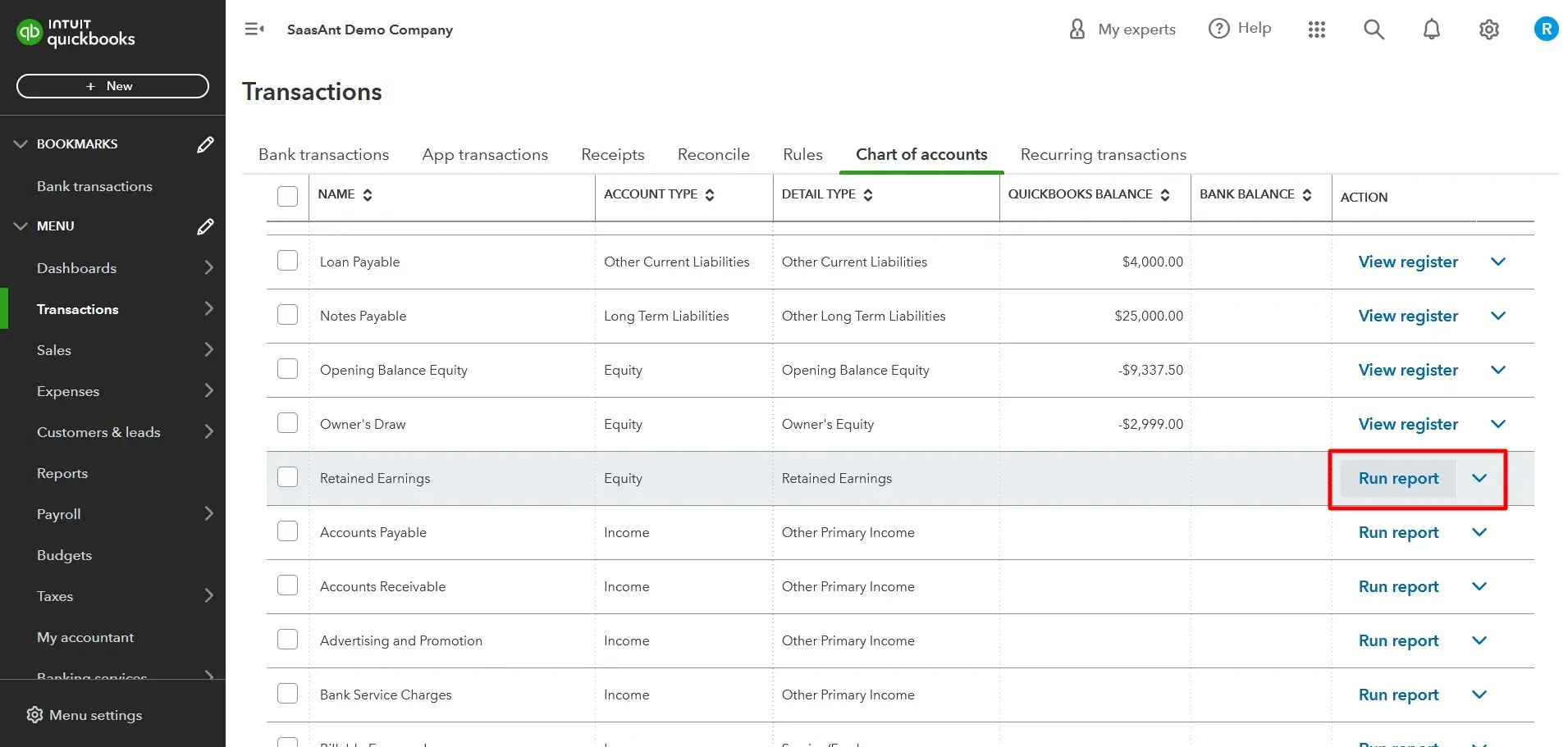Screen dimensions: 1568x747
Task: Open action dropdown for Owner's Draw
Action: pos(1498,424)
